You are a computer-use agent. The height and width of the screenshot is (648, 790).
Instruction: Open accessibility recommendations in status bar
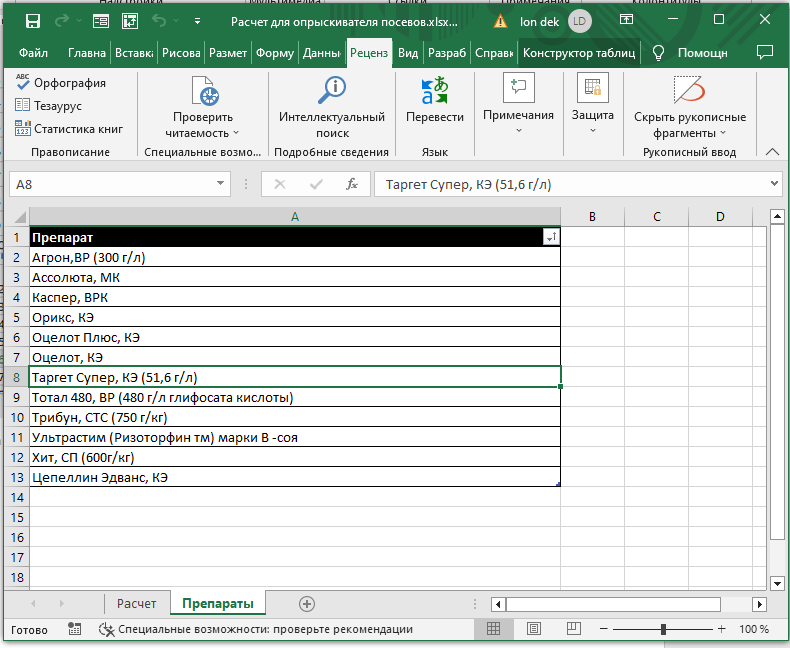(256, 629)
